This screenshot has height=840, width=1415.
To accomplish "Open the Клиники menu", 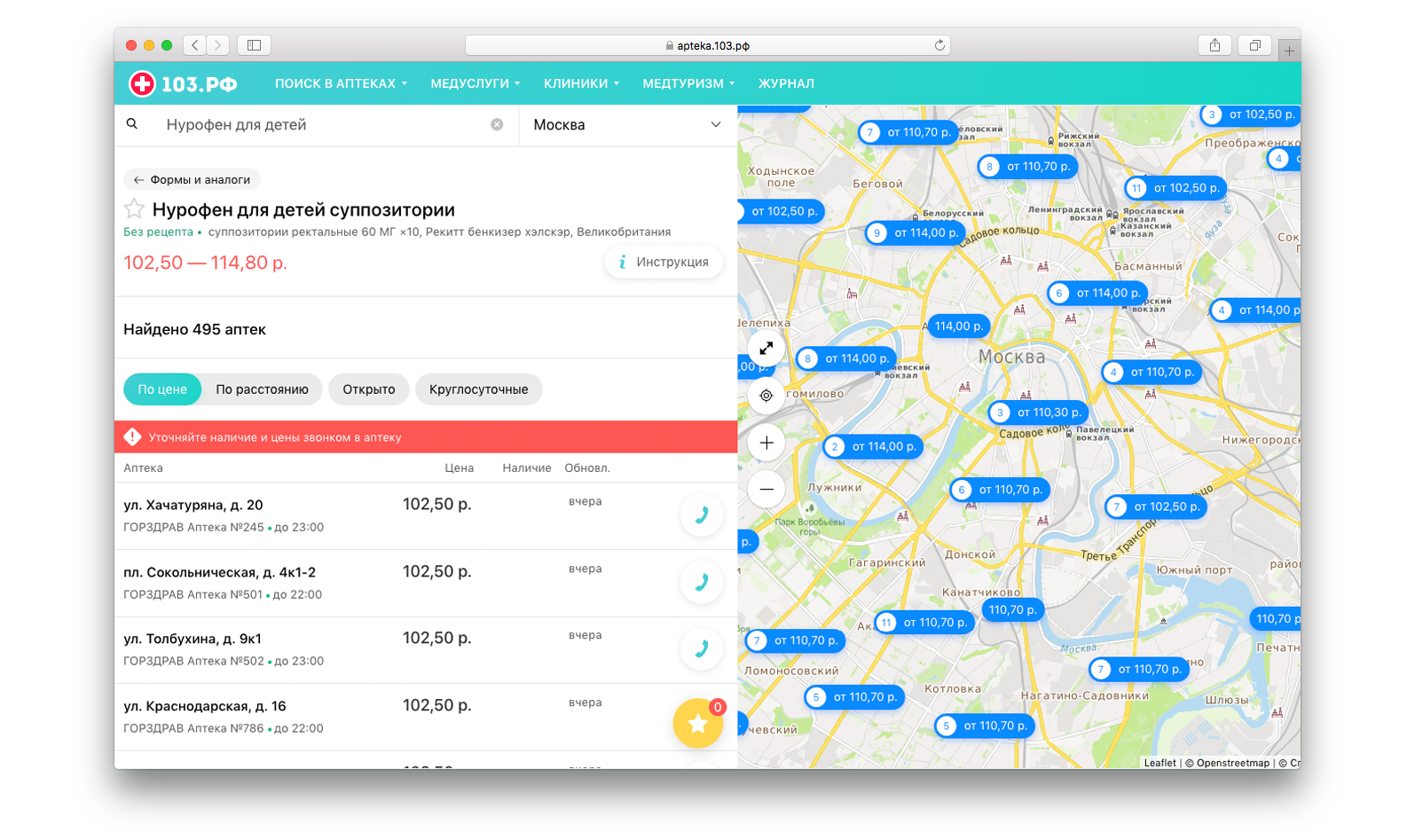I will 582,83.
